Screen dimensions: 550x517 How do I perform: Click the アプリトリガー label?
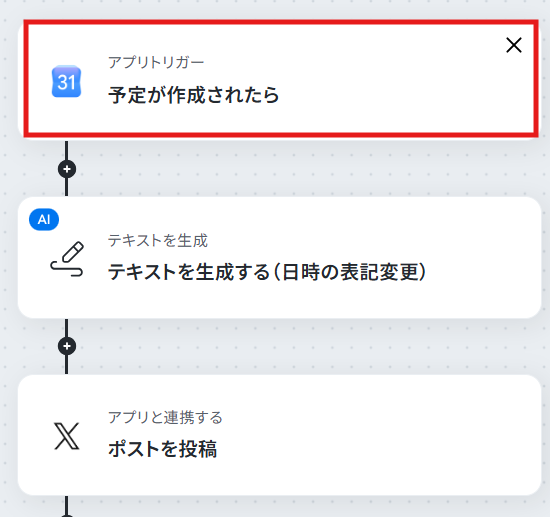coord(156,62)
